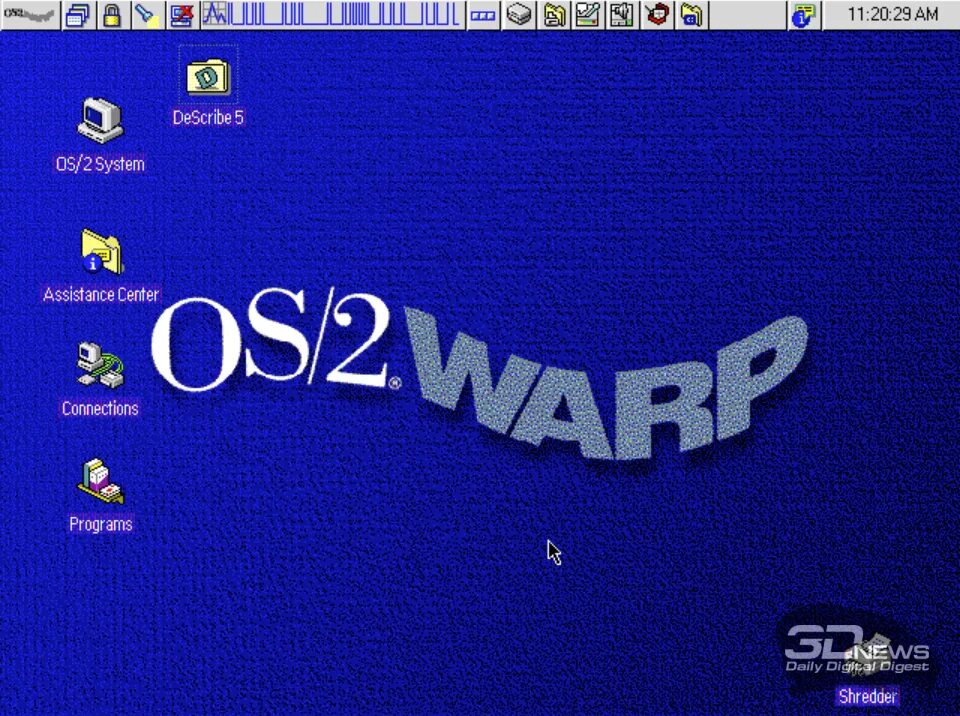Open the CPU activity monitor graph

pyautogui.click(x=331, y=15)
